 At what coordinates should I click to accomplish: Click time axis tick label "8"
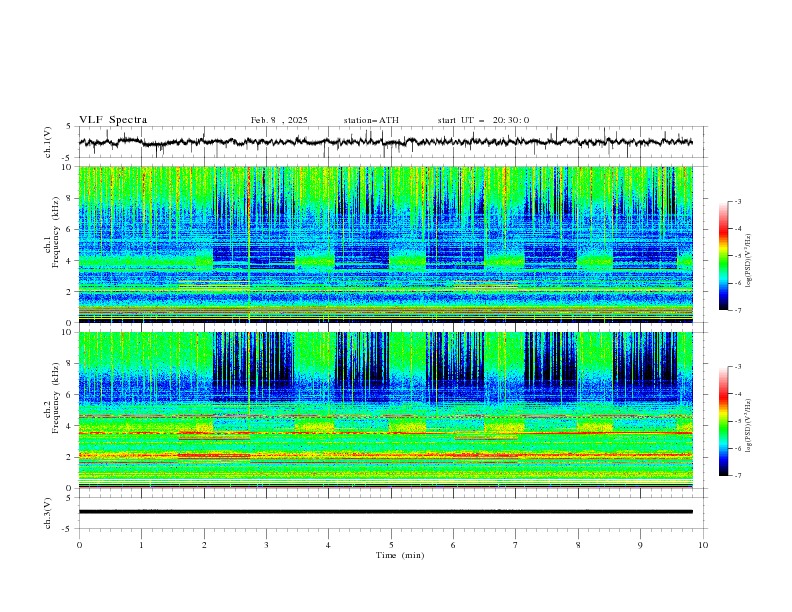coord(578,545)
